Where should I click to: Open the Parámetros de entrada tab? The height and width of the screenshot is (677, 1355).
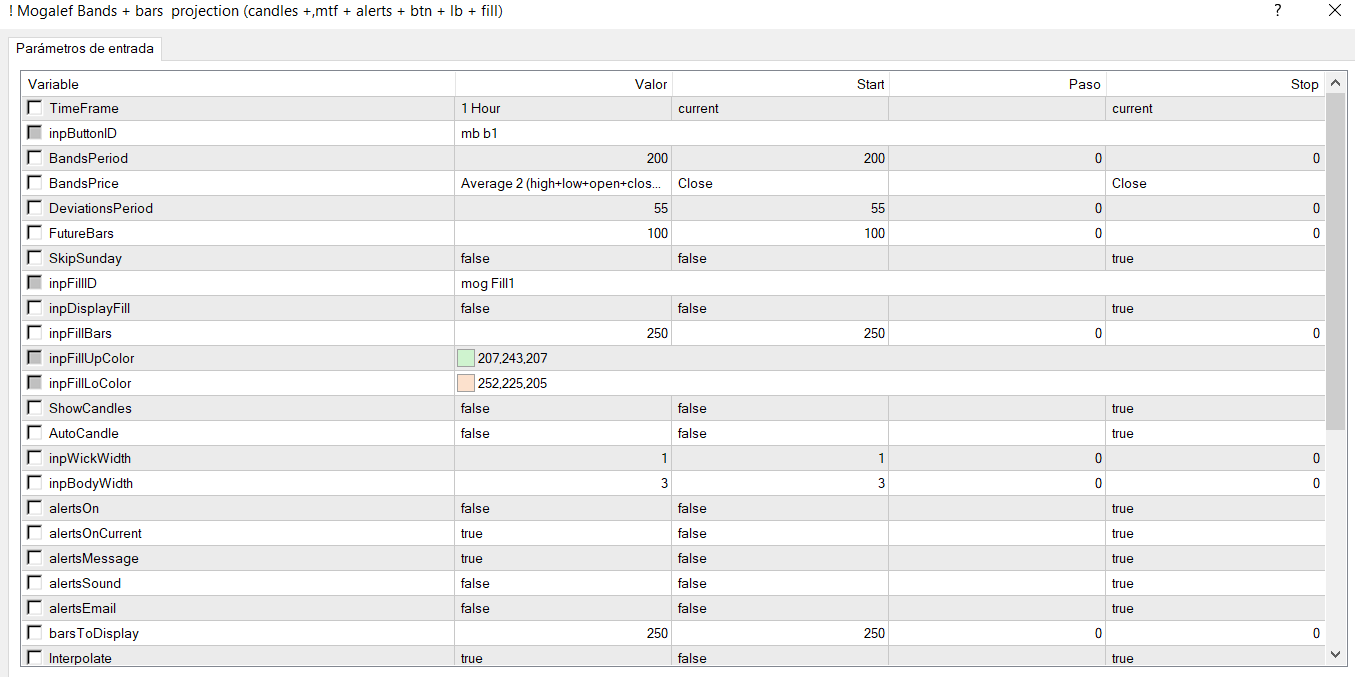point(85,49)
